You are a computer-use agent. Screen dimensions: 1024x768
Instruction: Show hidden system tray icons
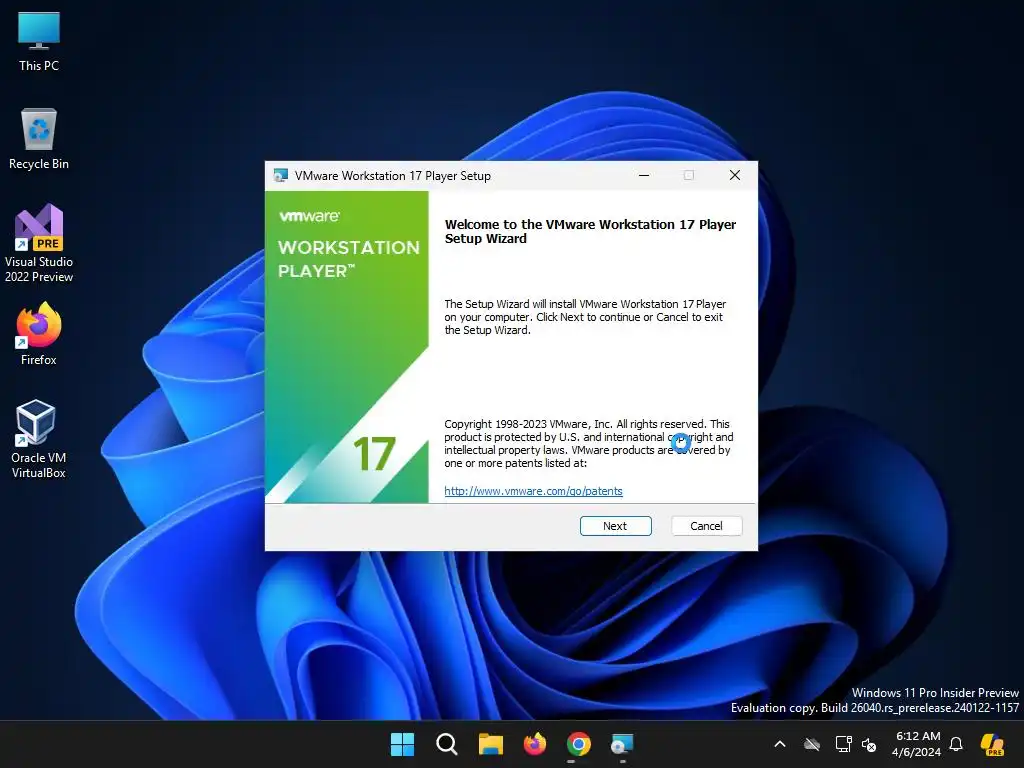(x=780, y=744)
